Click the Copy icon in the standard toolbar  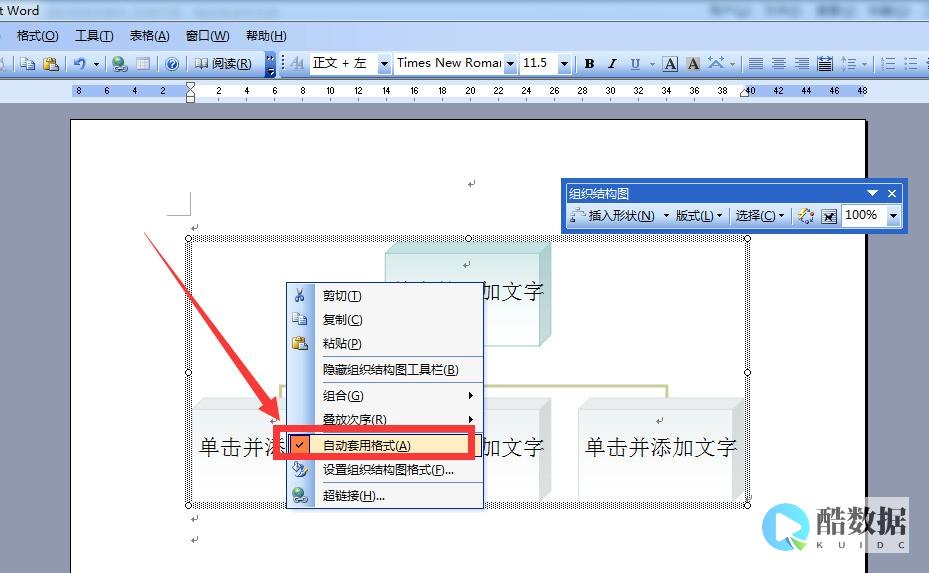(27, 63)
